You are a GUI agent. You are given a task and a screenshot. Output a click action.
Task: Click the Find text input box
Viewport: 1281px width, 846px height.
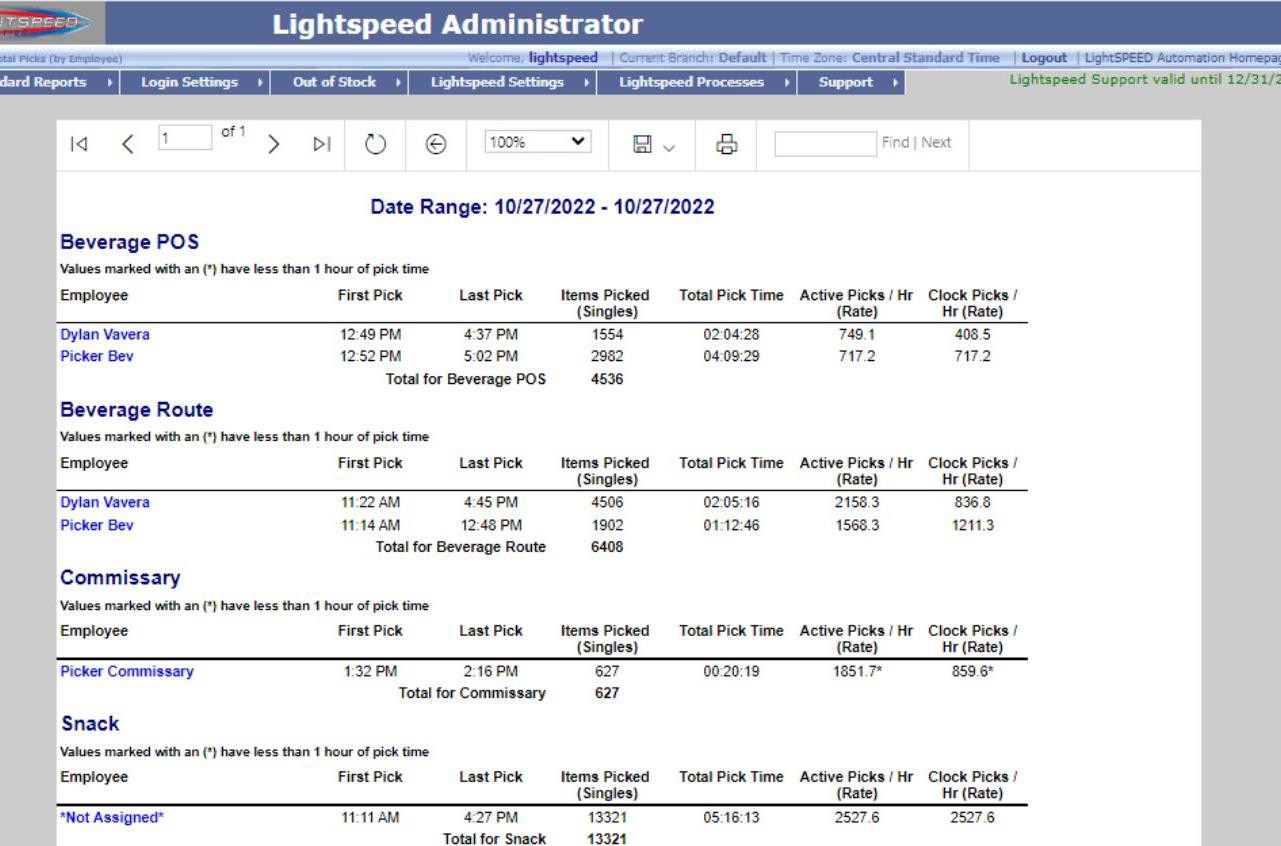click(x=825, y=143)
